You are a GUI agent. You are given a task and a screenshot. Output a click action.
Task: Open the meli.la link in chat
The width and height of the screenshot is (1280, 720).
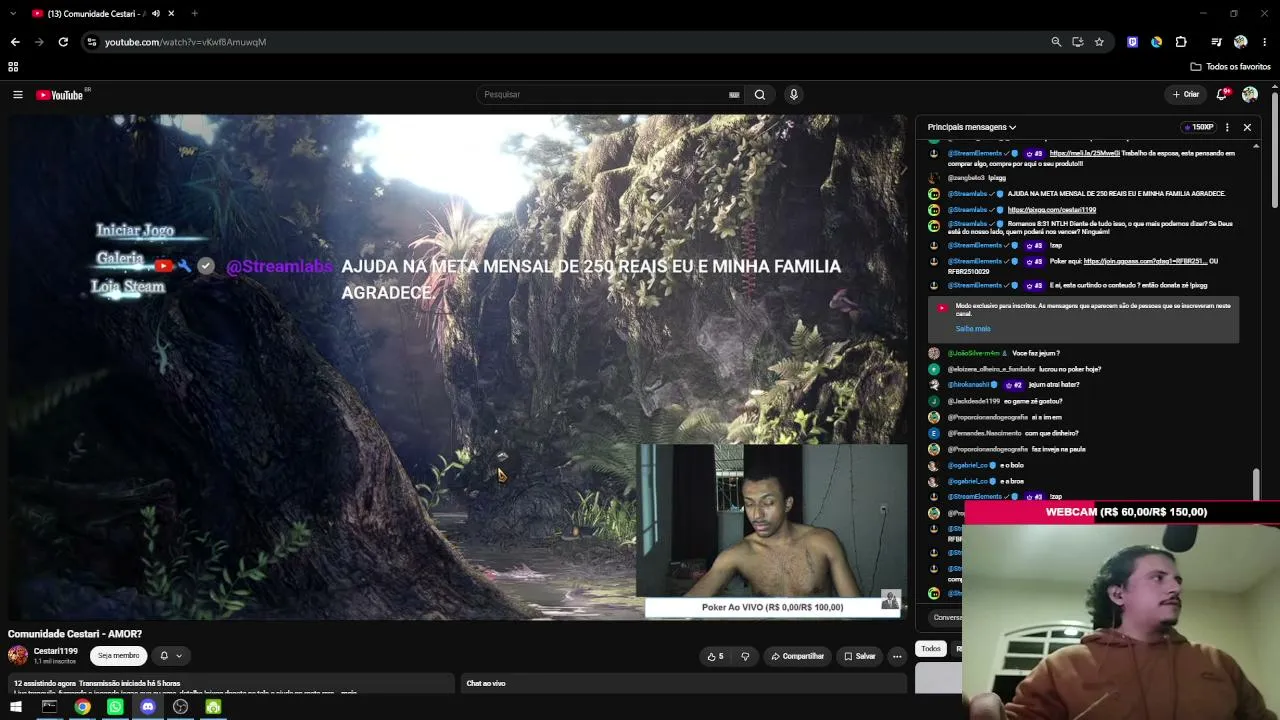1084,154
